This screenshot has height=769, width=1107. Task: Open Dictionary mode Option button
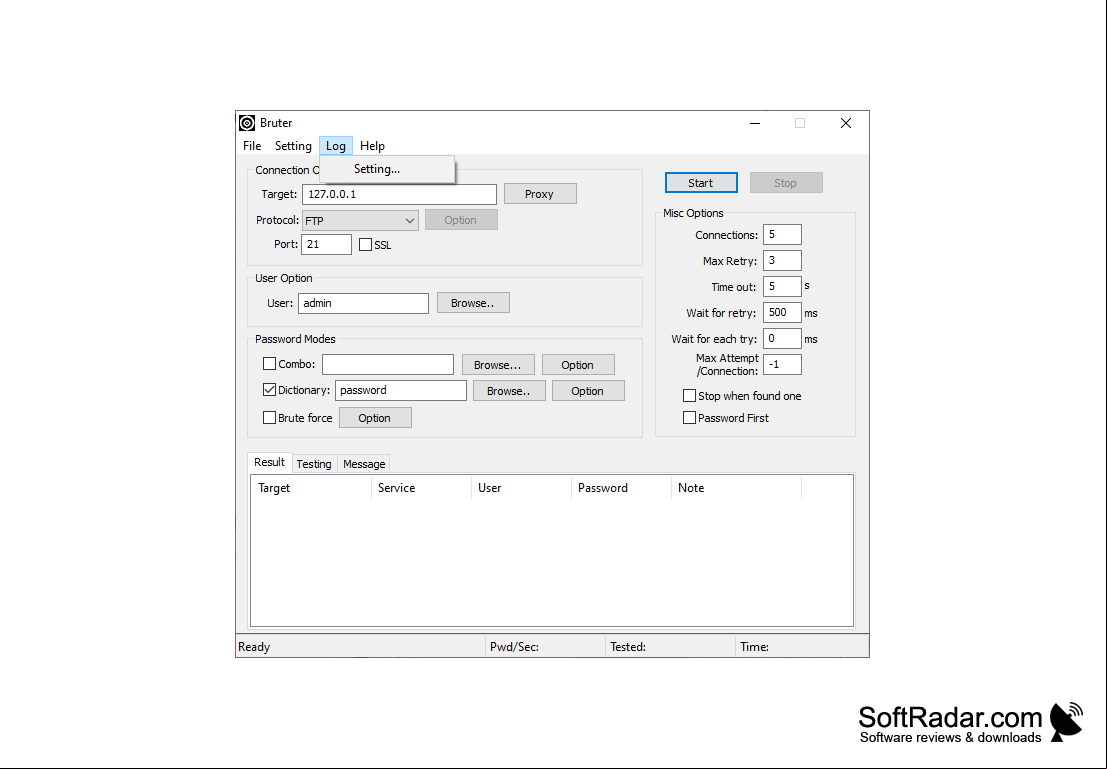588,391
